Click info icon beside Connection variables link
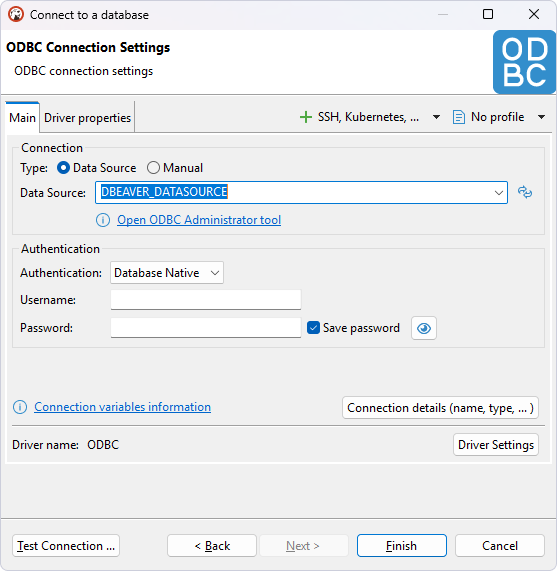The image size is (557, 571). (x=20, y=407)
